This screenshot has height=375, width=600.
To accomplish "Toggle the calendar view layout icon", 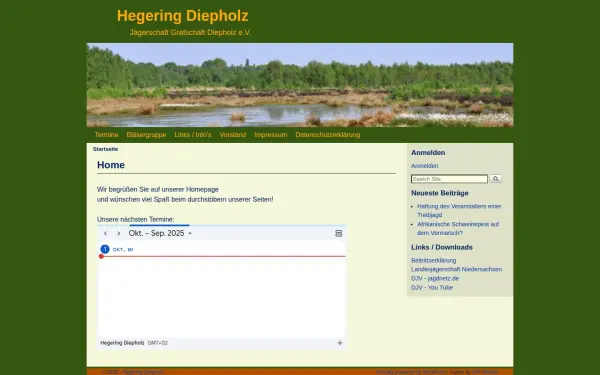I will click(x=339, y=233).
